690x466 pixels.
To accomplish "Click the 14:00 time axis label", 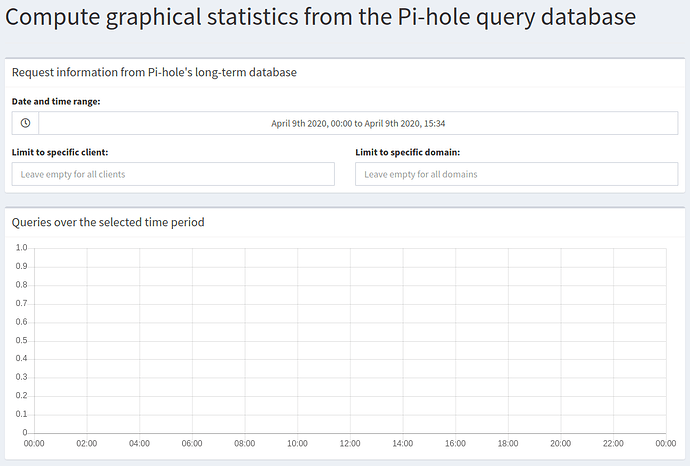I will (x=403, y=444).
